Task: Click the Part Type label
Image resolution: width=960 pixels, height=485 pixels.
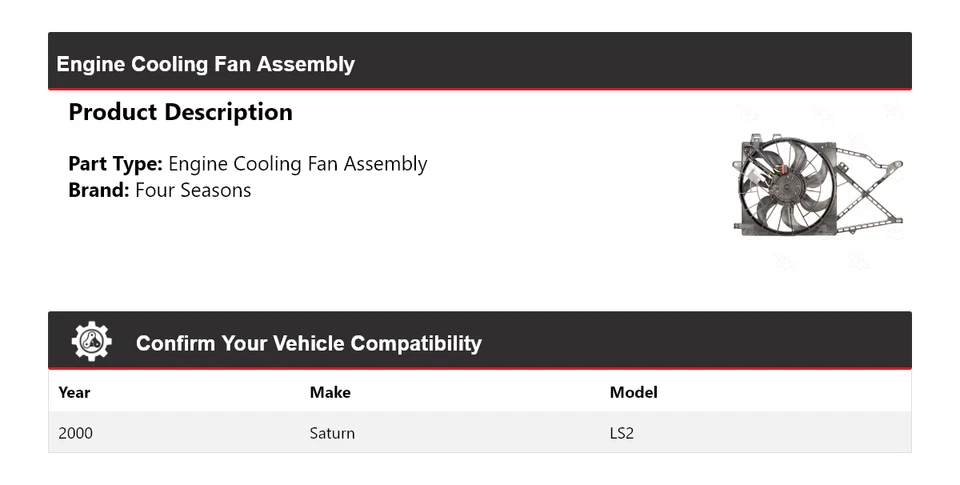Action: click(115, 164)
